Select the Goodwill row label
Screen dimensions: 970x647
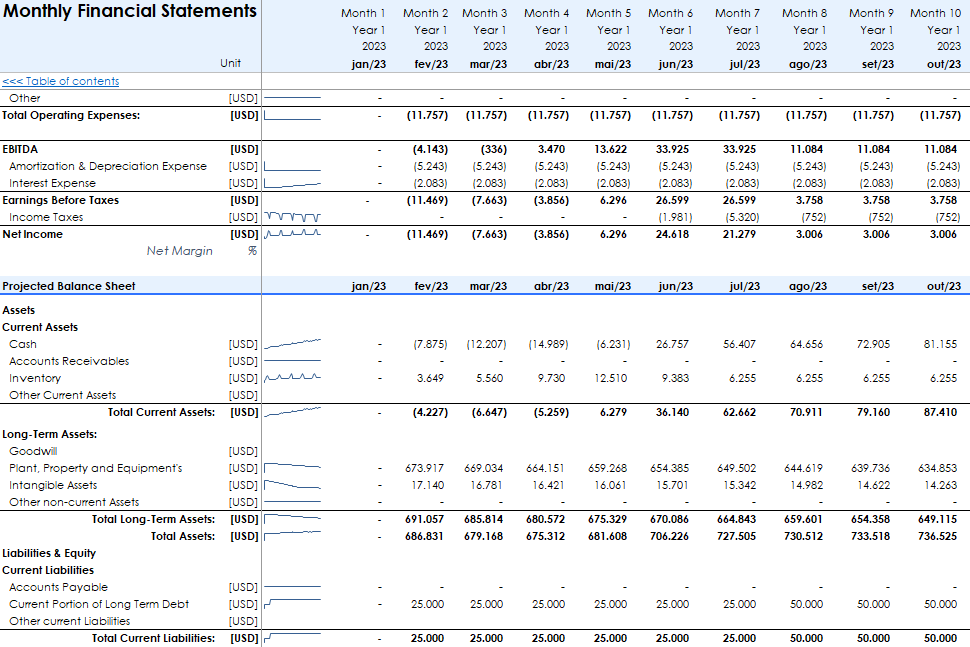click(x=30, y=451)
